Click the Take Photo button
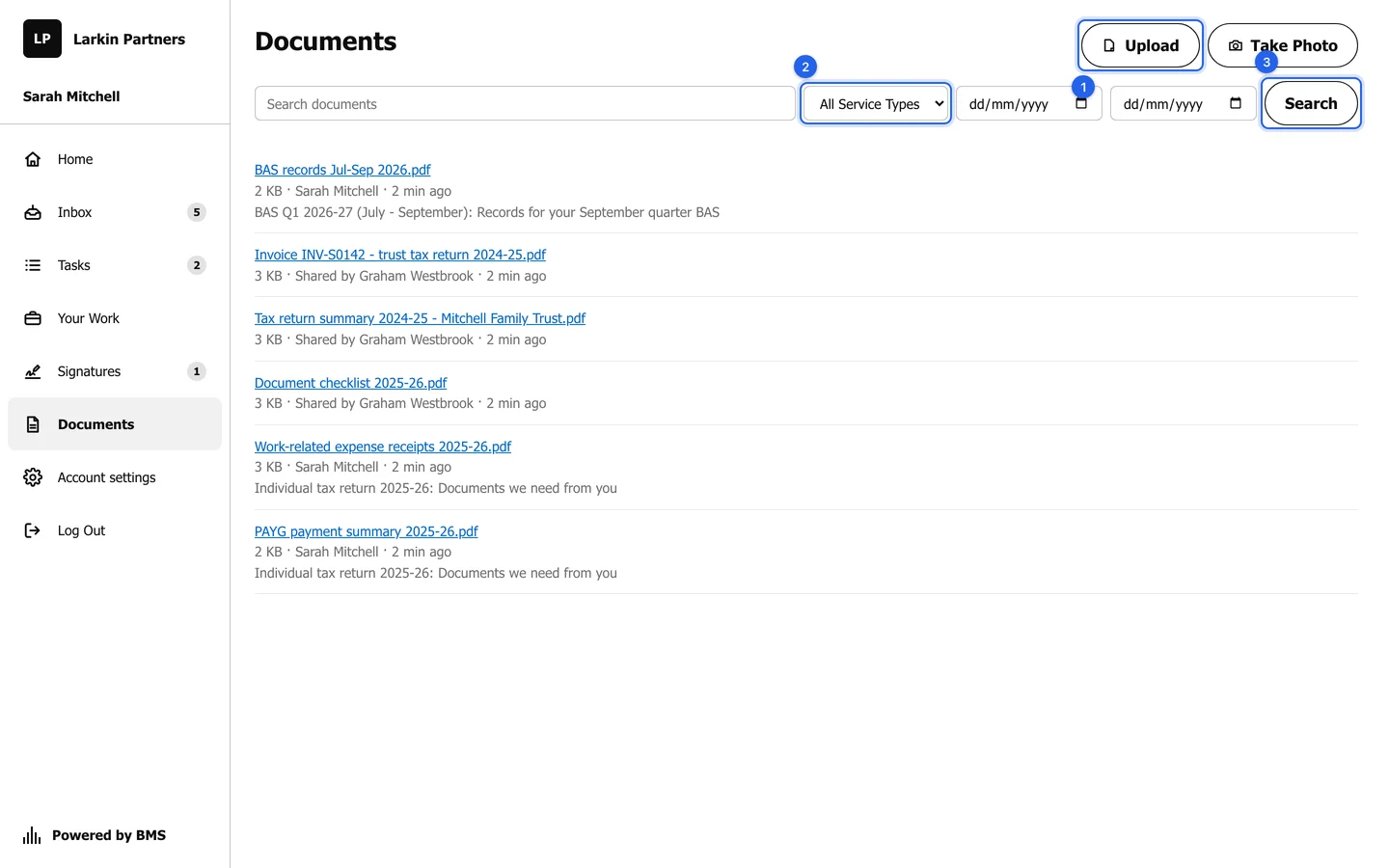Image resolution: width=1389 pixels, height=868 pixels. point(1283,45)
